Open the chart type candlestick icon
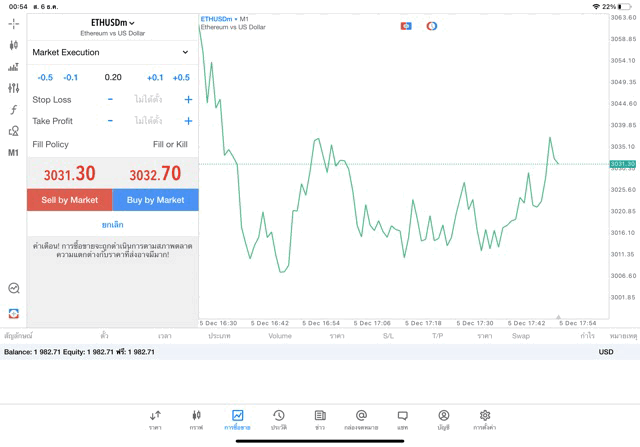The image size is (640, 447). (14, 45)
